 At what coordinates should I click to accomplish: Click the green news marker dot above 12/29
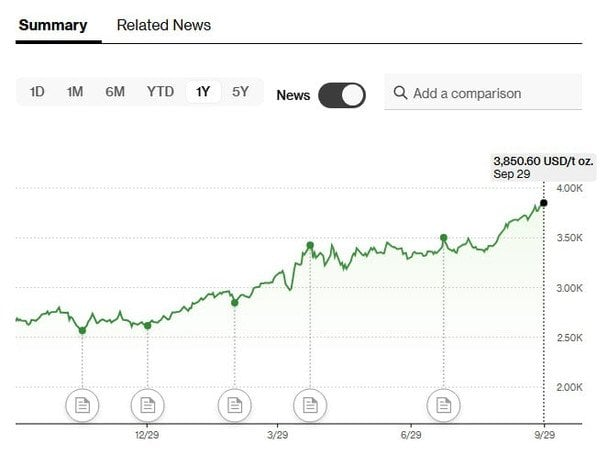(x=148, y=325)
